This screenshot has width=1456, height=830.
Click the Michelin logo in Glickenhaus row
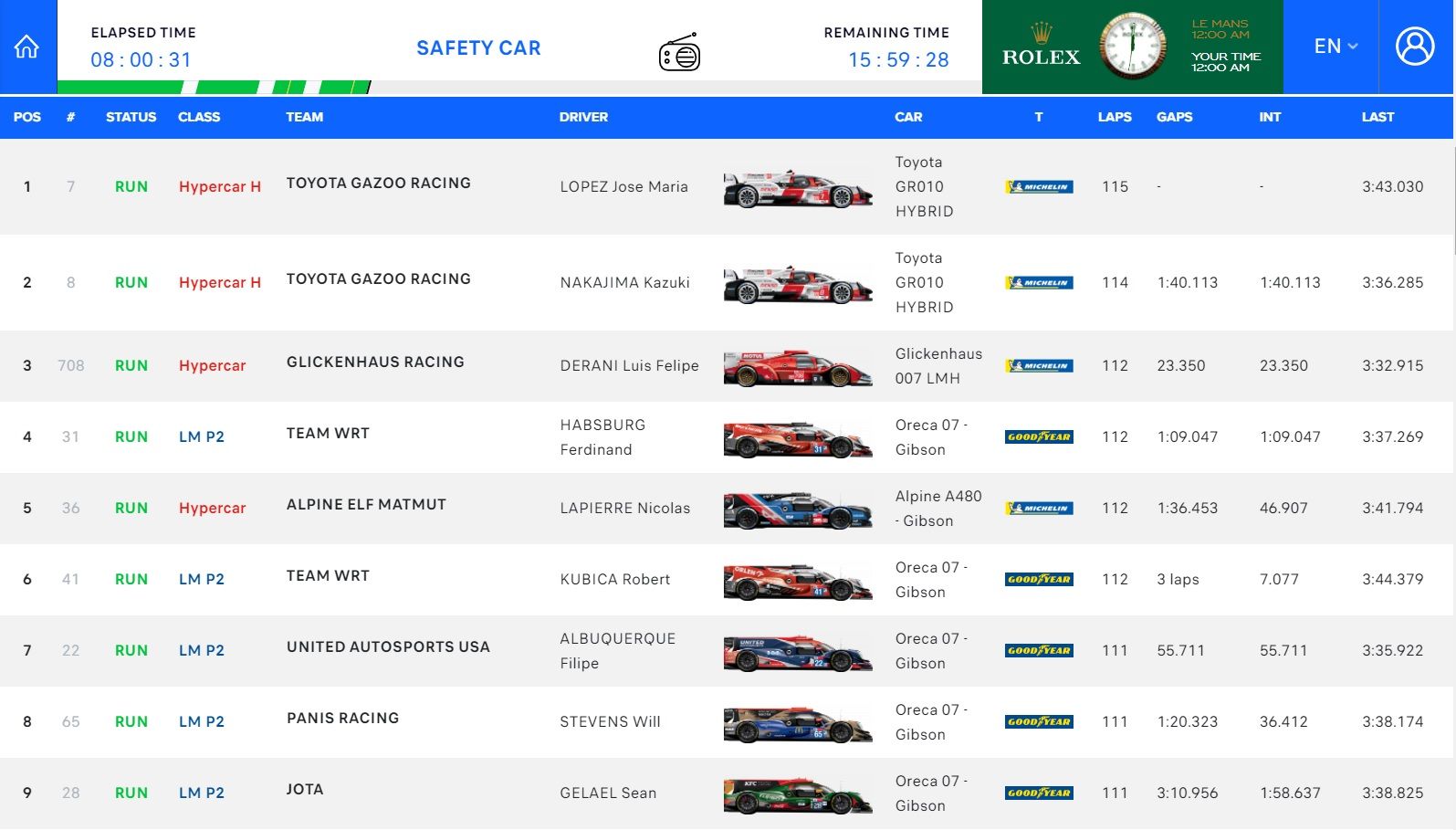point(1039,366)
